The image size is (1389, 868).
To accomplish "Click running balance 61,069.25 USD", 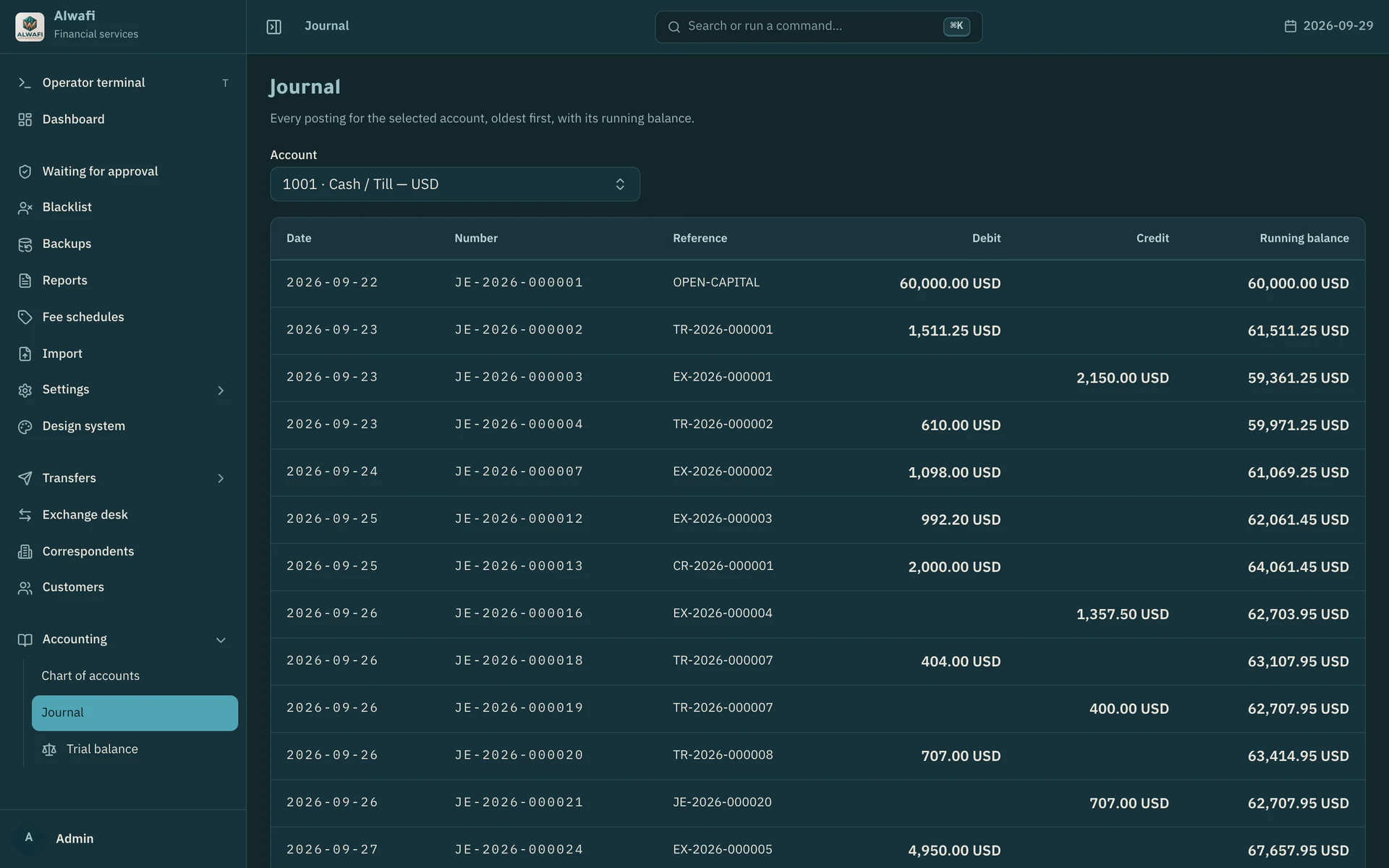I will (1298, 473).
